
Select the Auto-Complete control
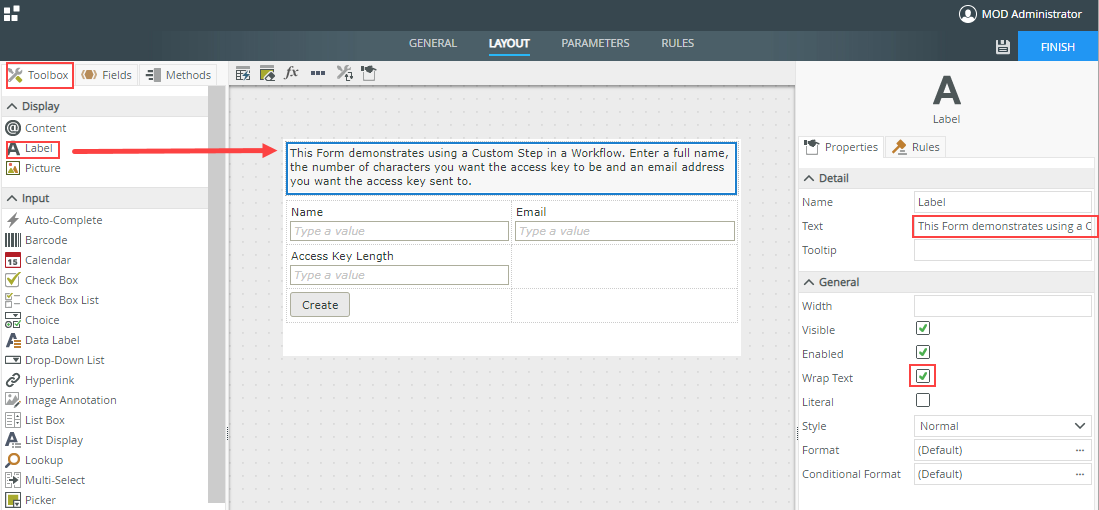(54, 220)
